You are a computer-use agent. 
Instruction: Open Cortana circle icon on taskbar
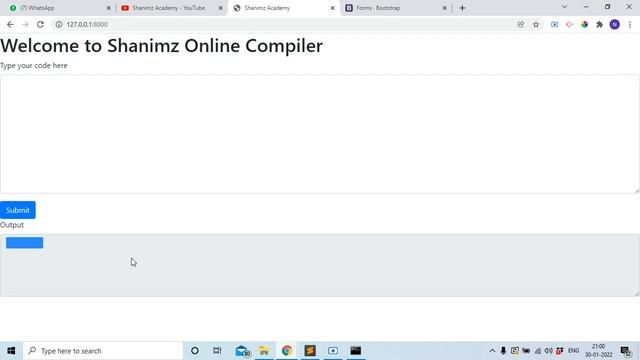pyautogui.click(x=195, y=351)
